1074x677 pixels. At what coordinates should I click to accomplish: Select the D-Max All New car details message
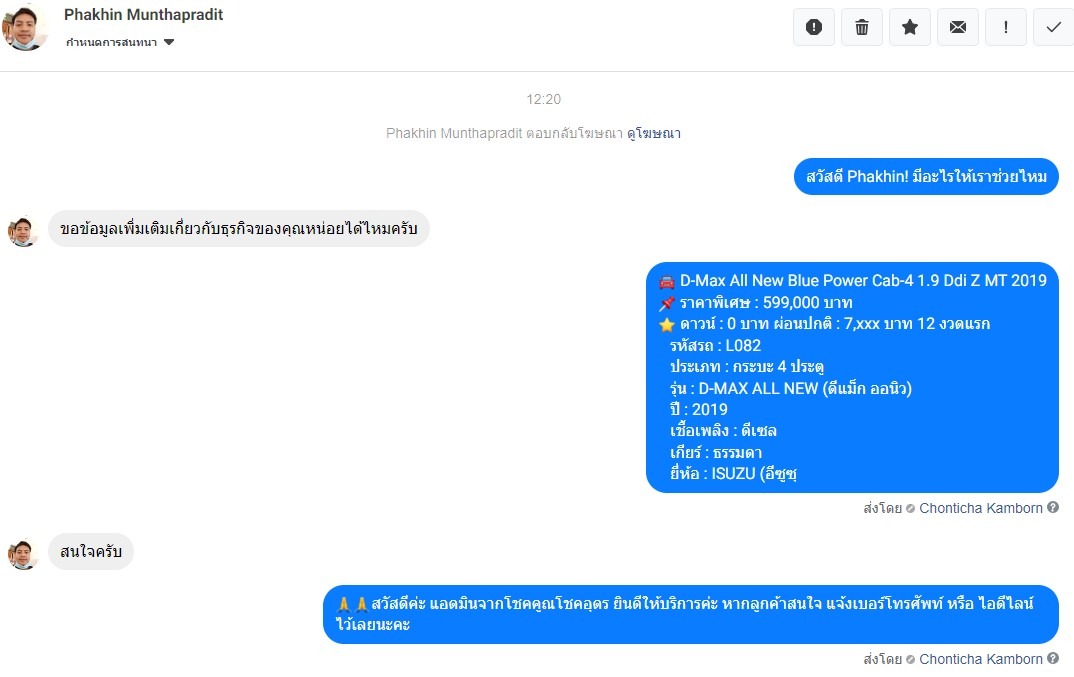(852, 377)
